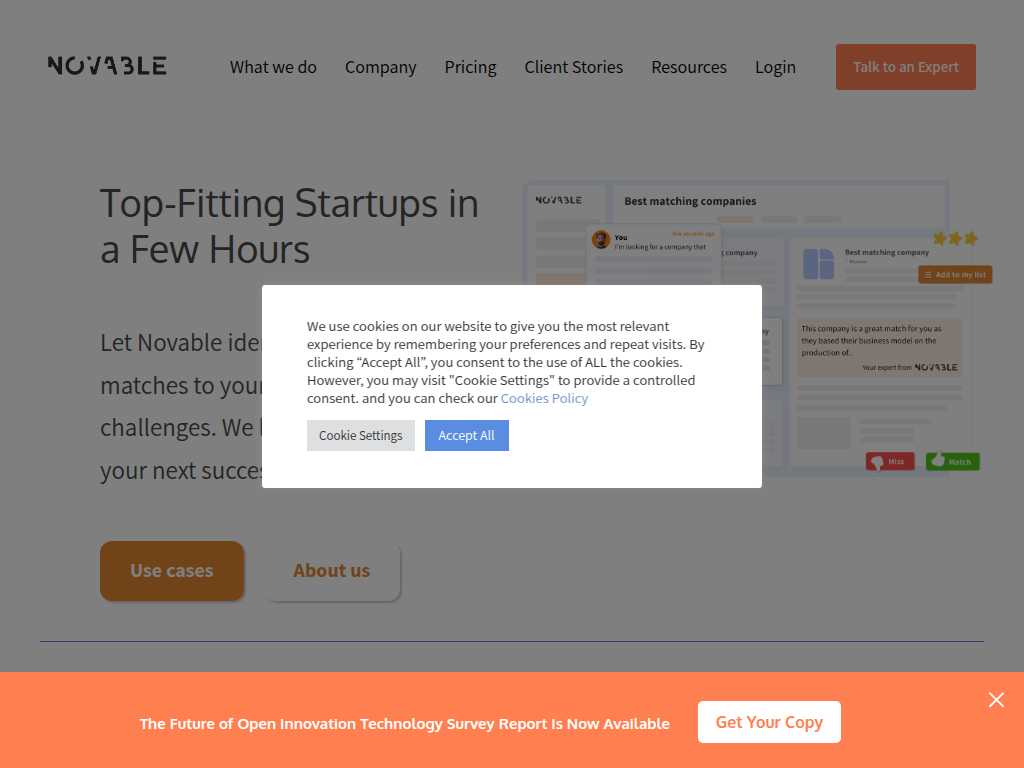Close the orange survey report banner
The image size is (1024, 768).
pos(996,699)
